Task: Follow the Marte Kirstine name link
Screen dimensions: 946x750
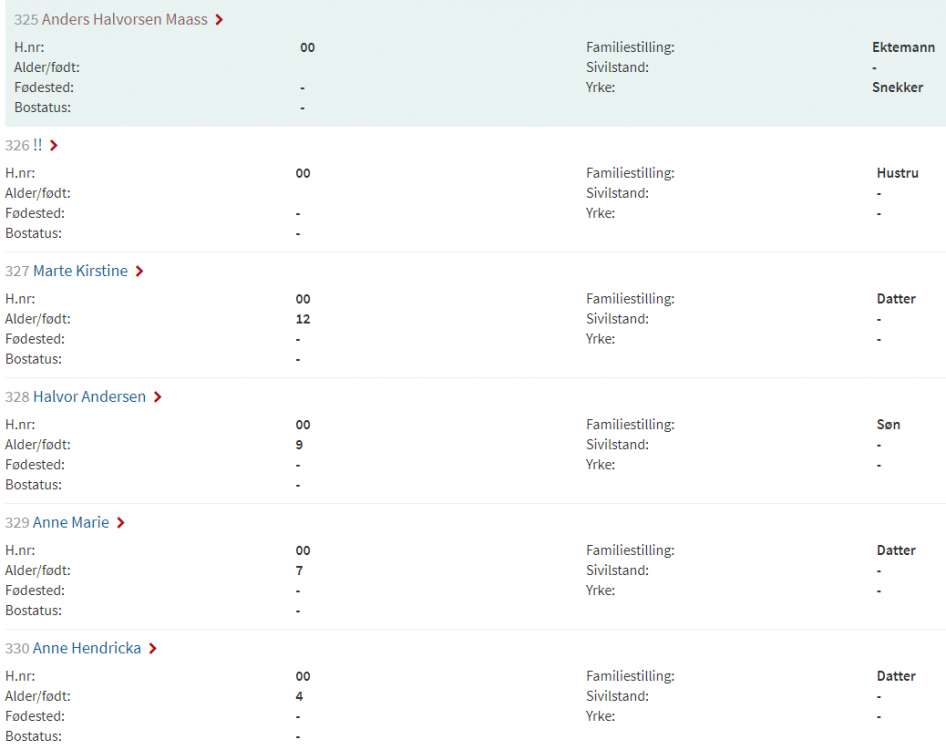Action: (80, 271)
